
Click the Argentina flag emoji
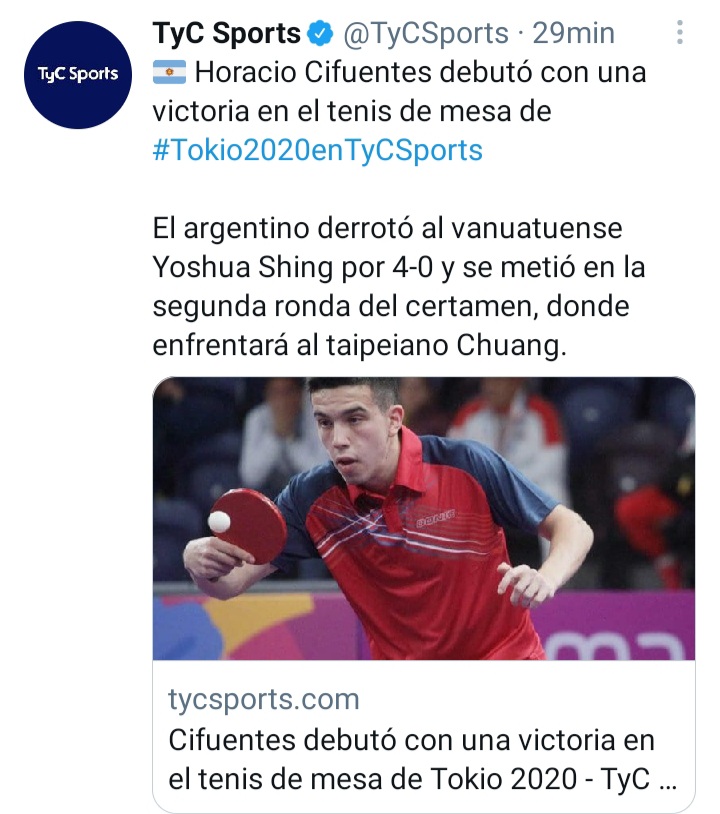click(169, 72)
